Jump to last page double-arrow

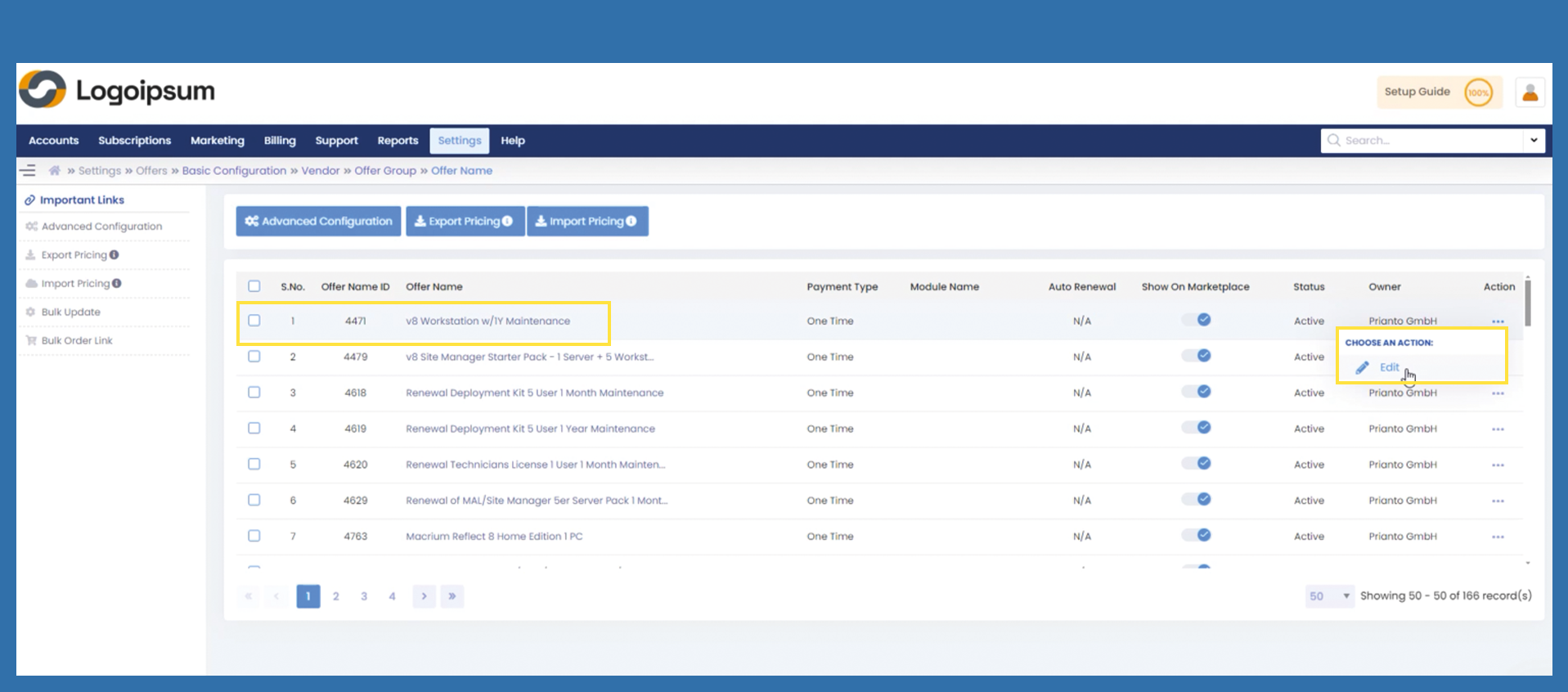click(x=452, y=596)
